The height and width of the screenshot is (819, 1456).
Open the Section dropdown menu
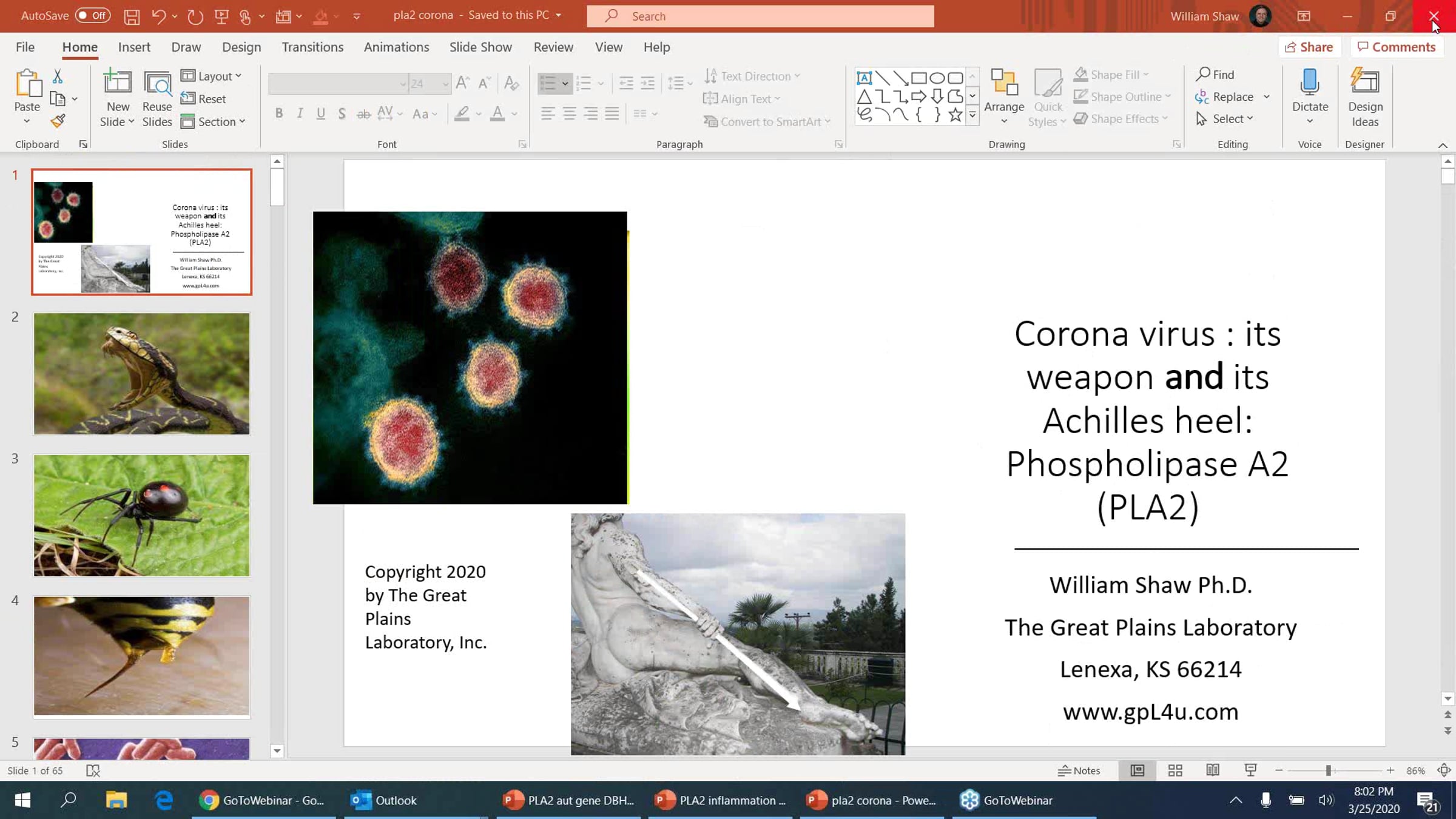tap(214, 121)
